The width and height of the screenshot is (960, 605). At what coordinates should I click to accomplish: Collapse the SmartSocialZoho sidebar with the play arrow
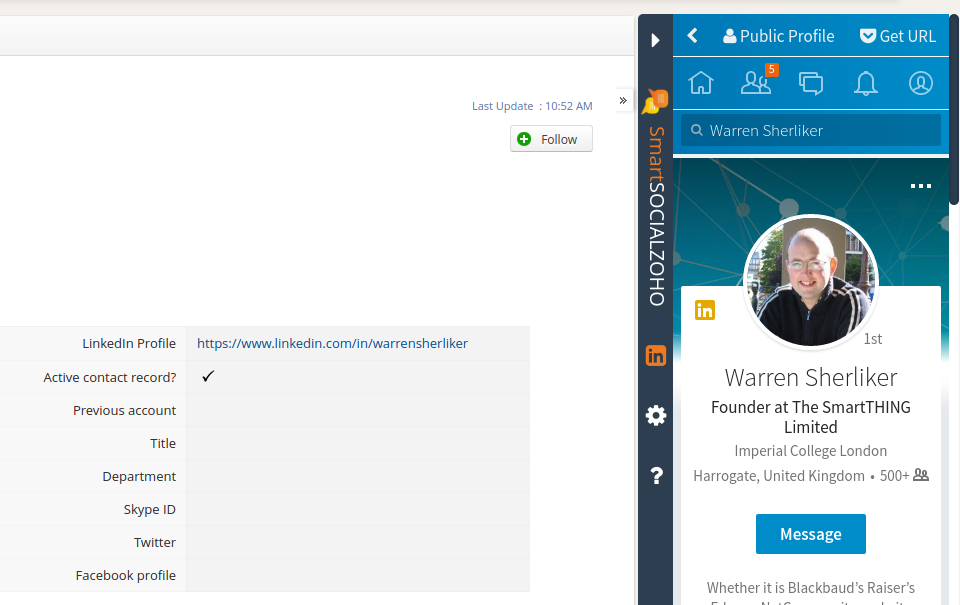pyautogui.click(x=655, y=40)
